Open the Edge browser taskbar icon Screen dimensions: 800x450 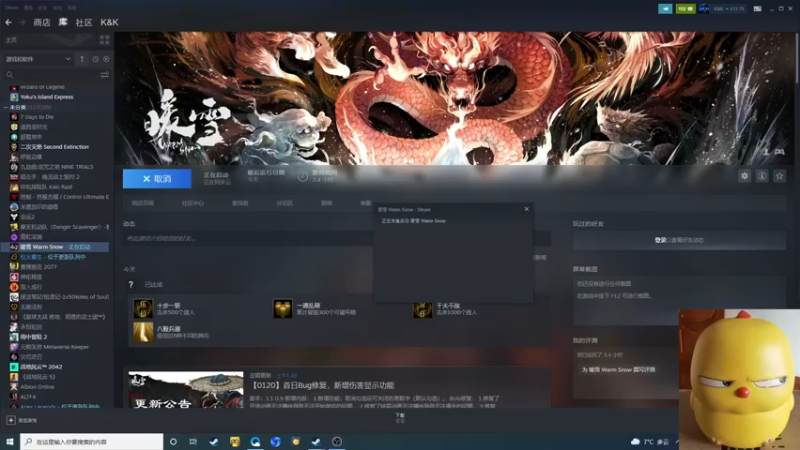click(x=255, y=441)
